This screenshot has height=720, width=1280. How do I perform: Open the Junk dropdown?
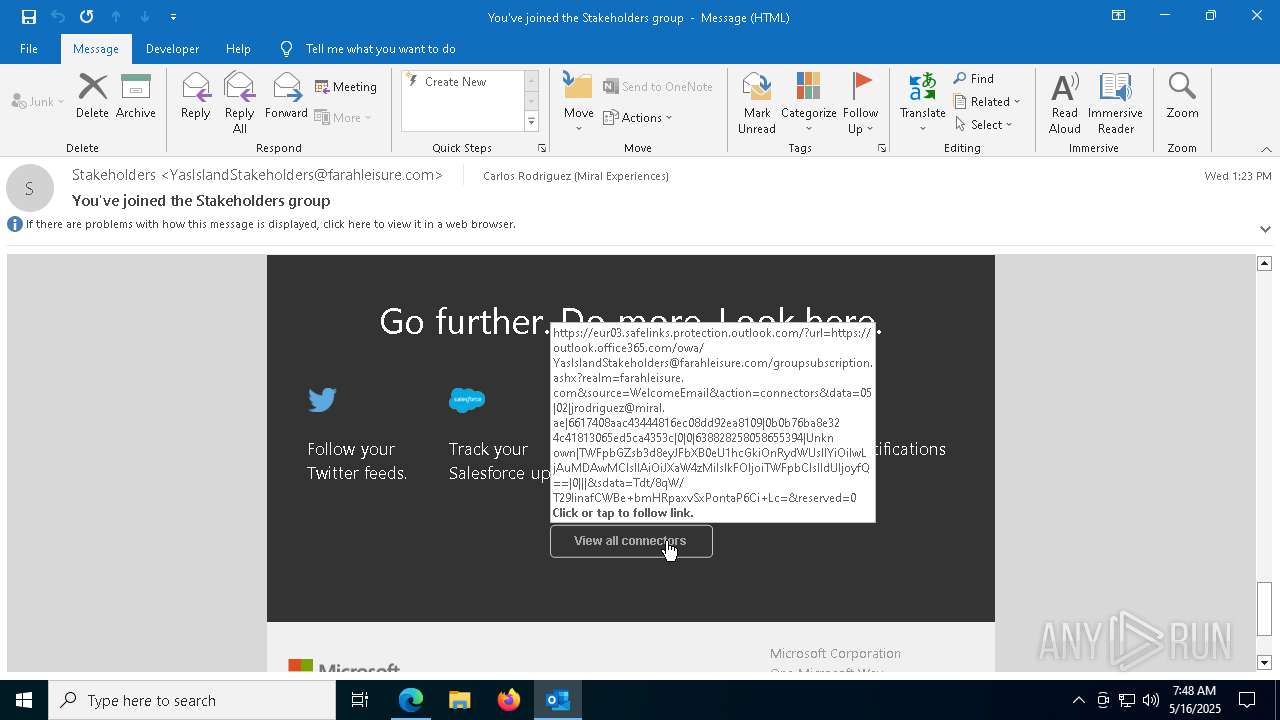pyautogui.click(x=37, y=101)
